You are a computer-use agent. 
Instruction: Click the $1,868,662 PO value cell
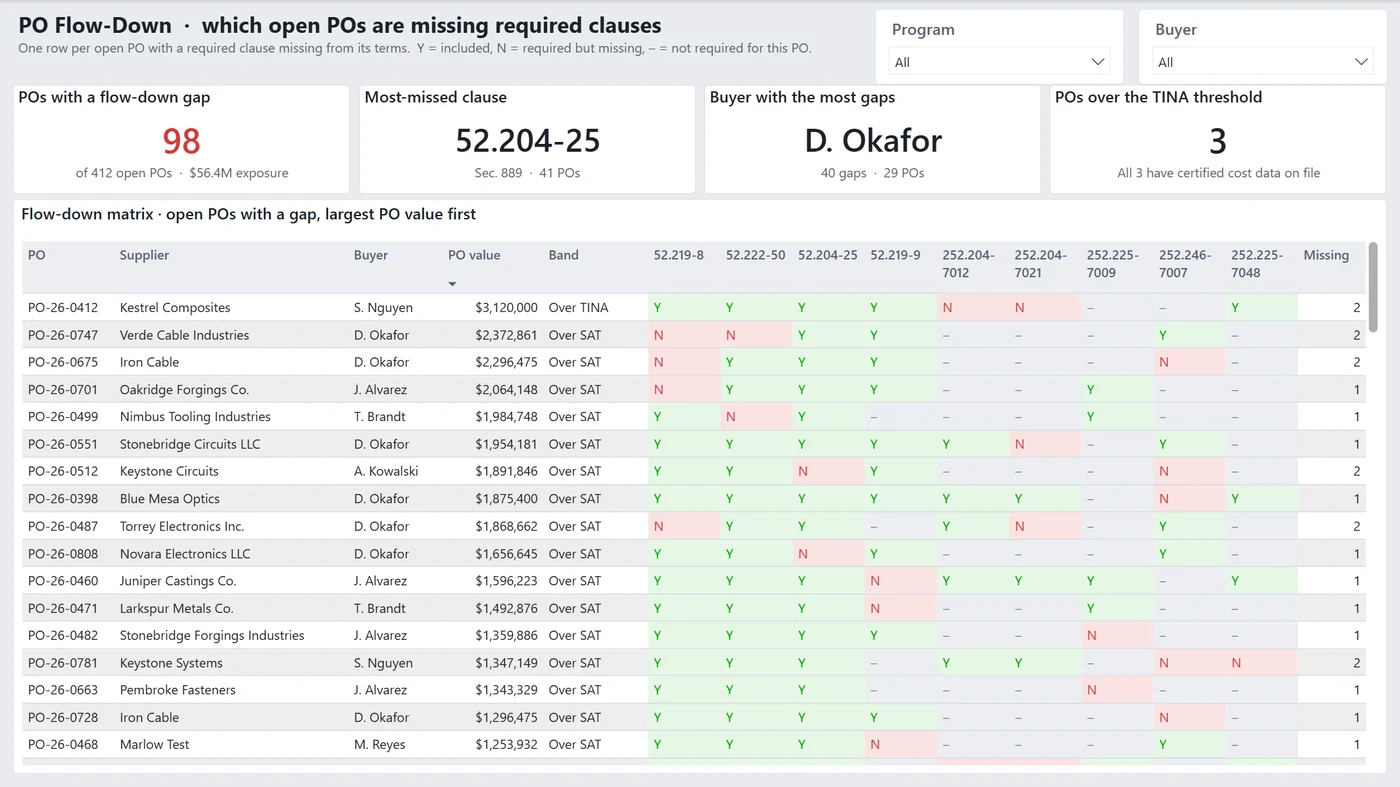click(x=506, y=526)
